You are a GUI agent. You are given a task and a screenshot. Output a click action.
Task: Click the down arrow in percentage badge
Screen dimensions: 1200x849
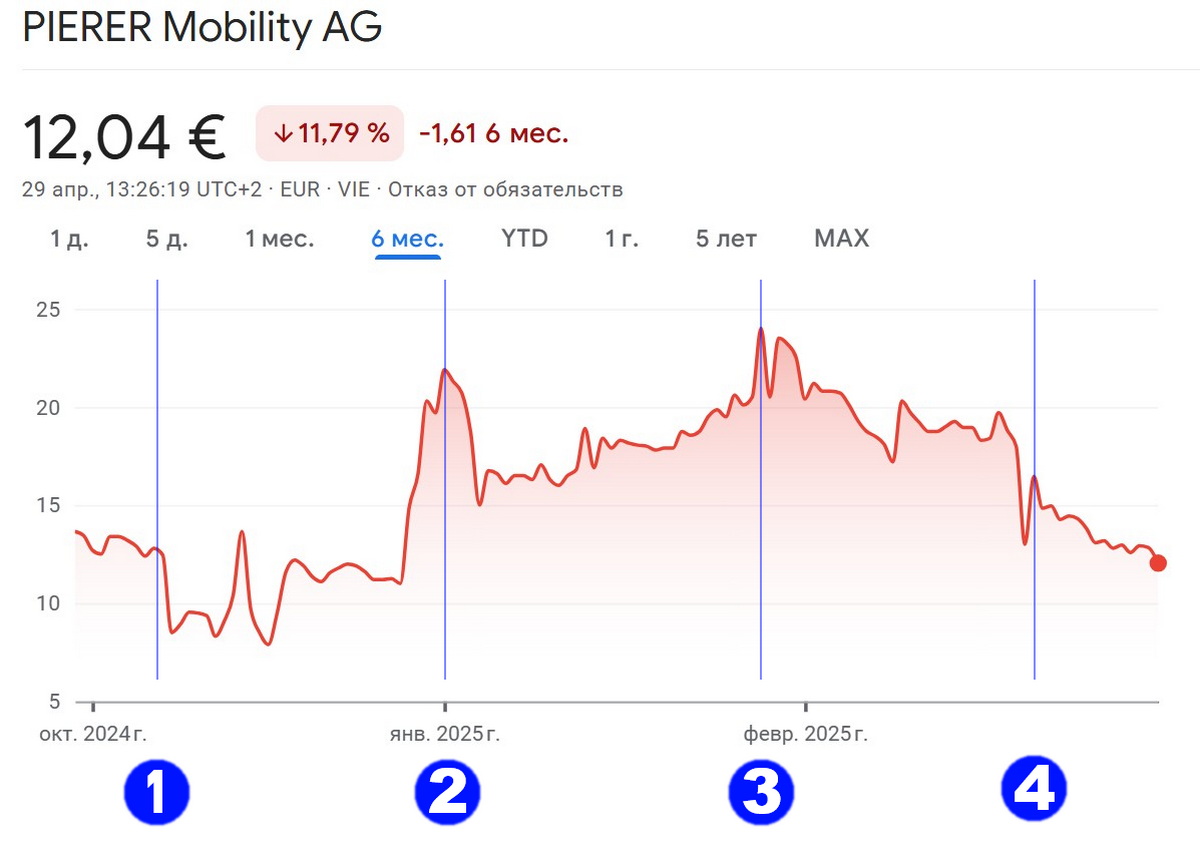tap(283, 133)
